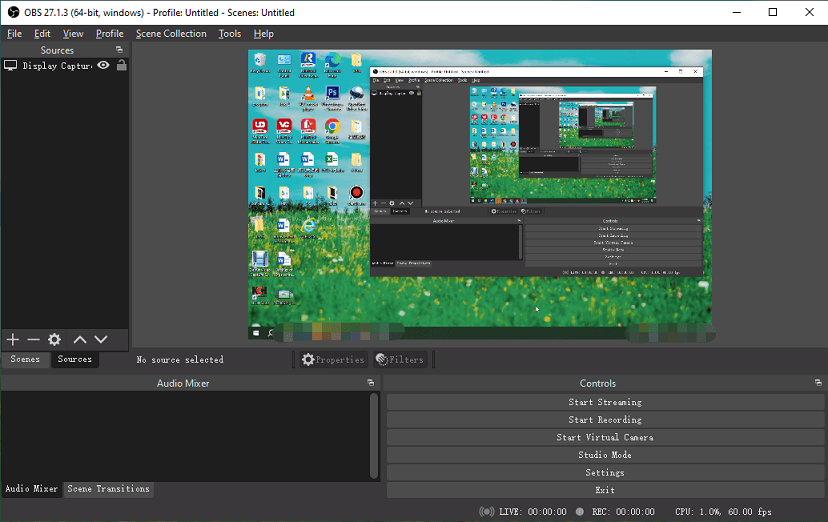
Task: Remove selected source with the minus icon
Action: [33, 339]
